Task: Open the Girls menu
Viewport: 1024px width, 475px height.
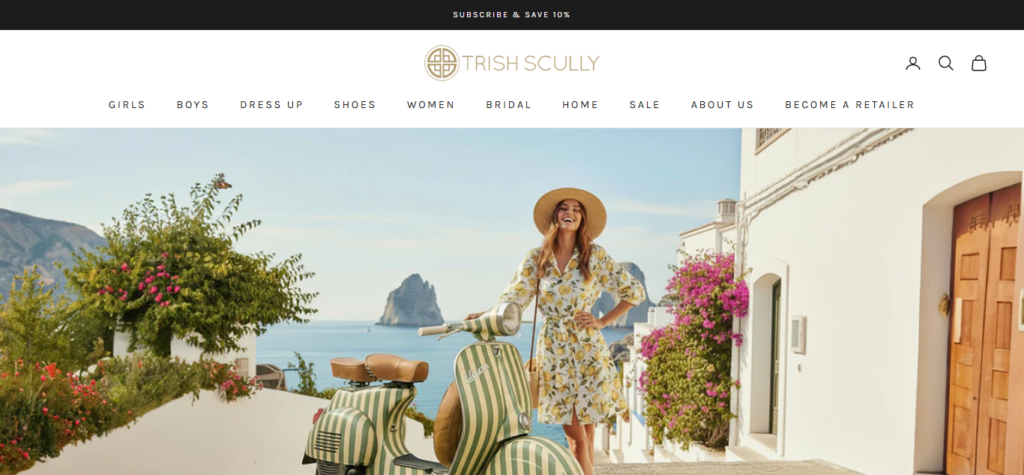Action: (127, 105)
